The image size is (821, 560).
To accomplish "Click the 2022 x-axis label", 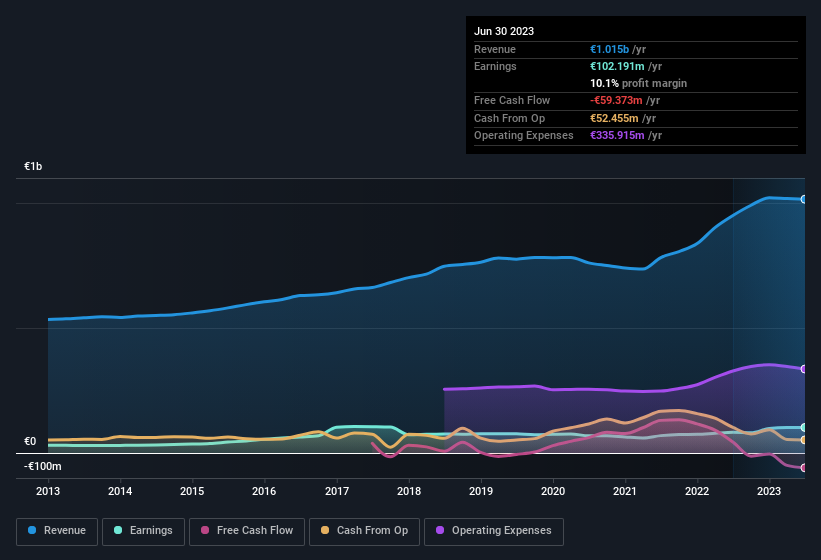I will point(697,491).
